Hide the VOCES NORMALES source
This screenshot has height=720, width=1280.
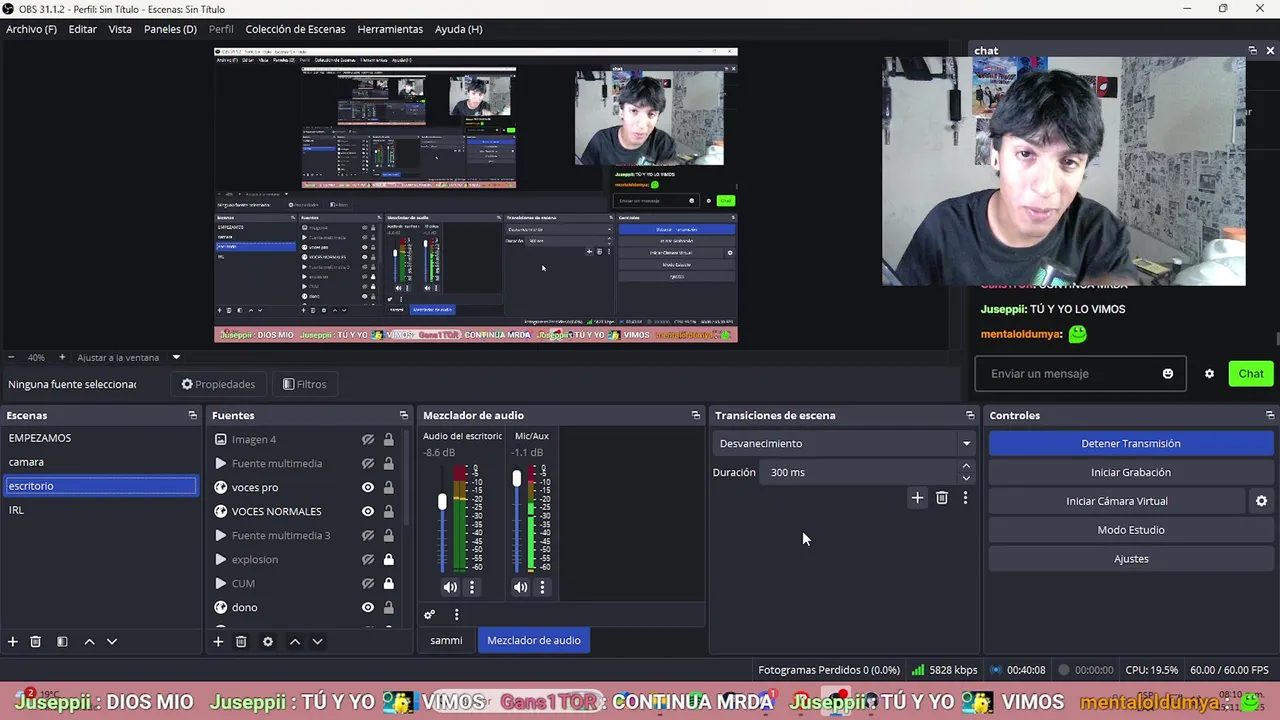(x=368, y=511)
